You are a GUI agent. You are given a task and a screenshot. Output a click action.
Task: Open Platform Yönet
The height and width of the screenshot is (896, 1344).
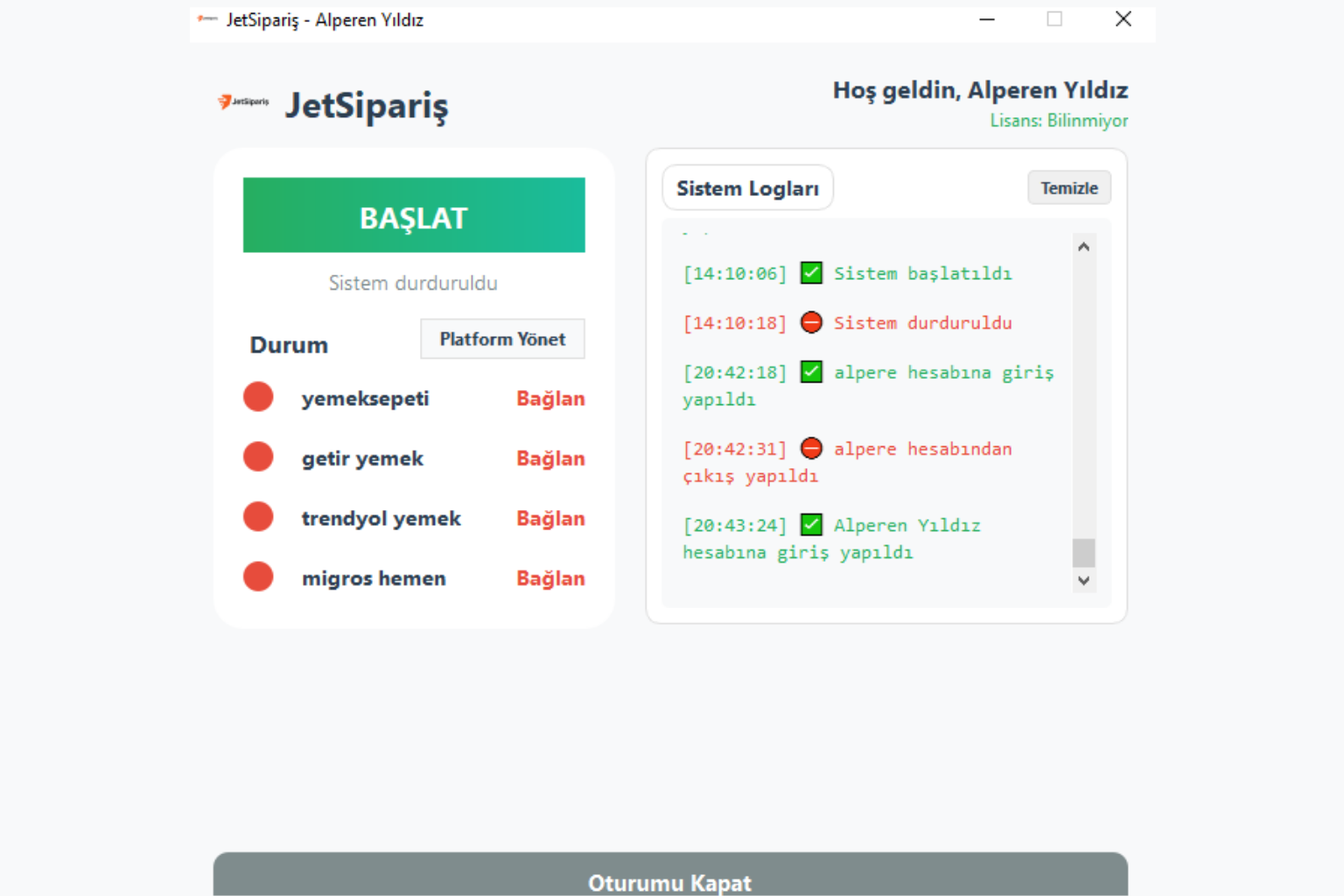pyautogui.click(x=502, y=339)
